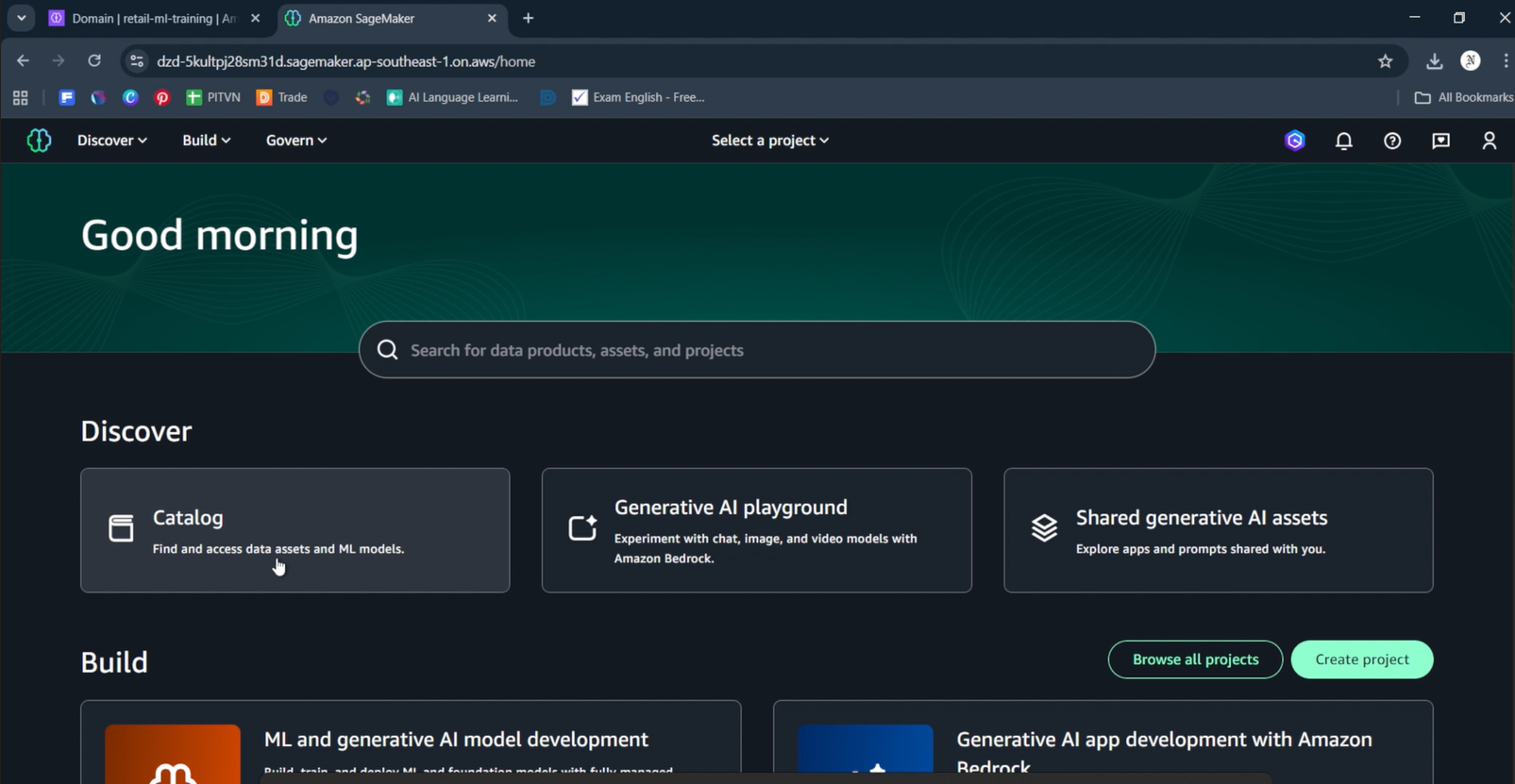Open ML and generative AI model development
Screen dimensions: 1515x784
coord(411,742)
